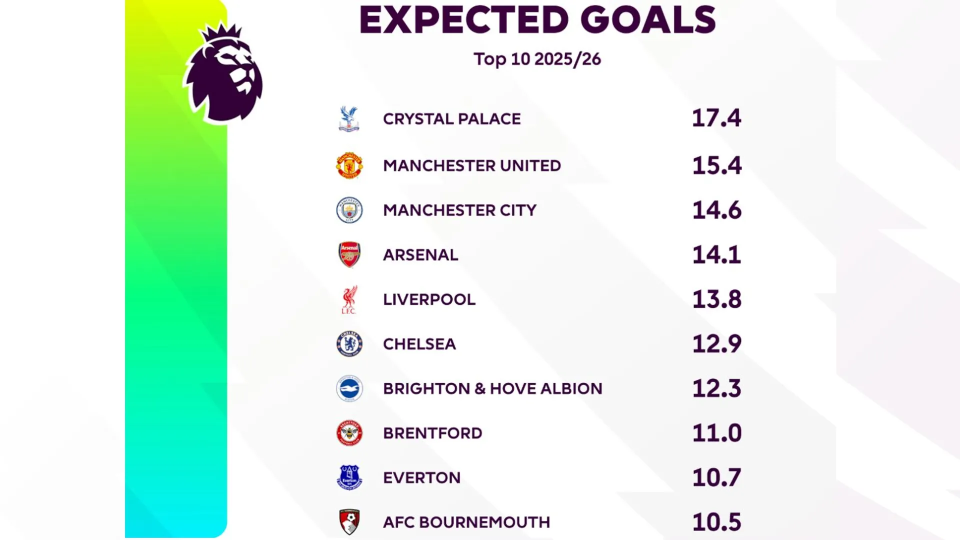Click the Liverpool club badge

point(349,299)
